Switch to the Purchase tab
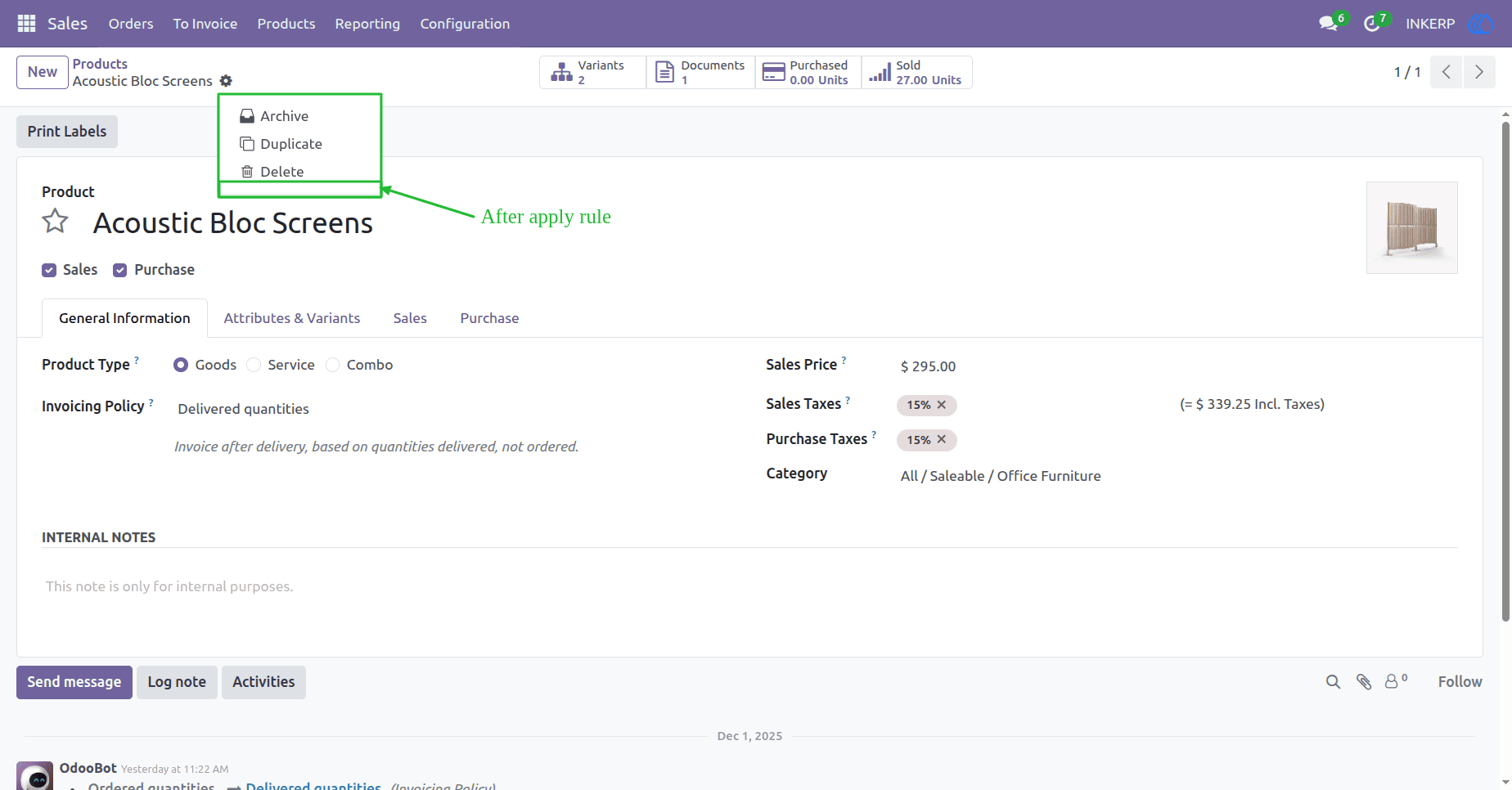 click(489, 318)
